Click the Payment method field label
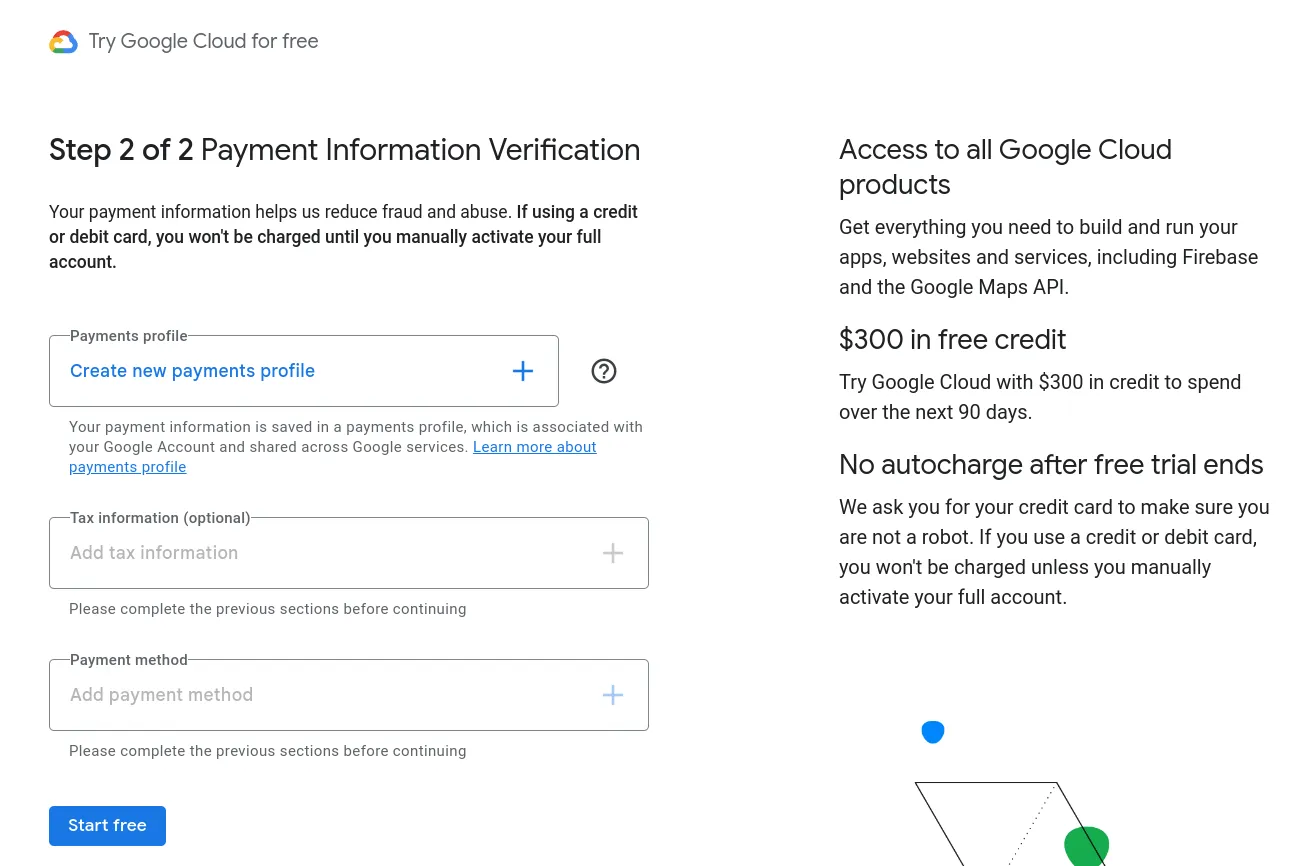The height and width of the screenshot is (866, 1305). pos(129,660)
